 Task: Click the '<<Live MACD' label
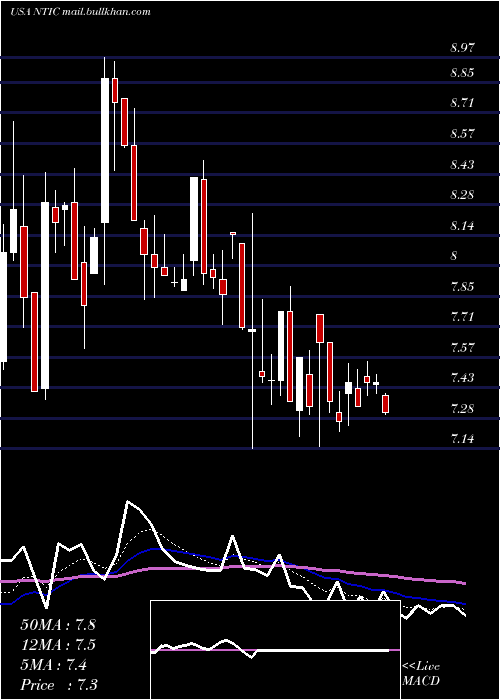(x=421, y=674)
